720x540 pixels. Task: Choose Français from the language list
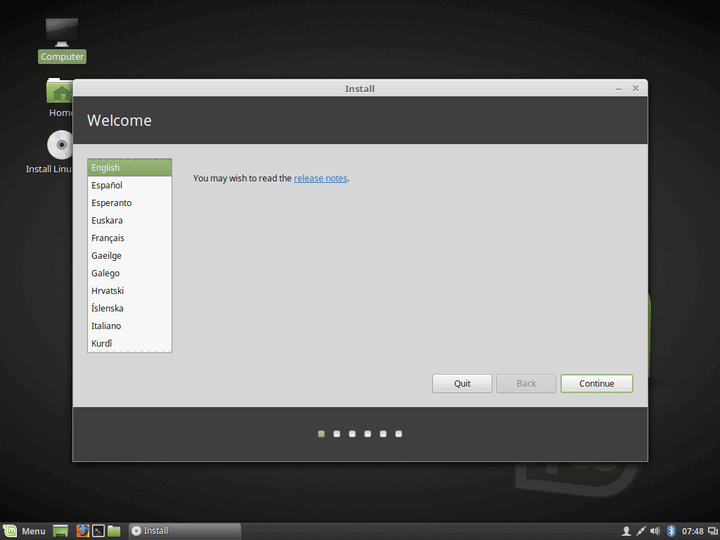(107, 238)
